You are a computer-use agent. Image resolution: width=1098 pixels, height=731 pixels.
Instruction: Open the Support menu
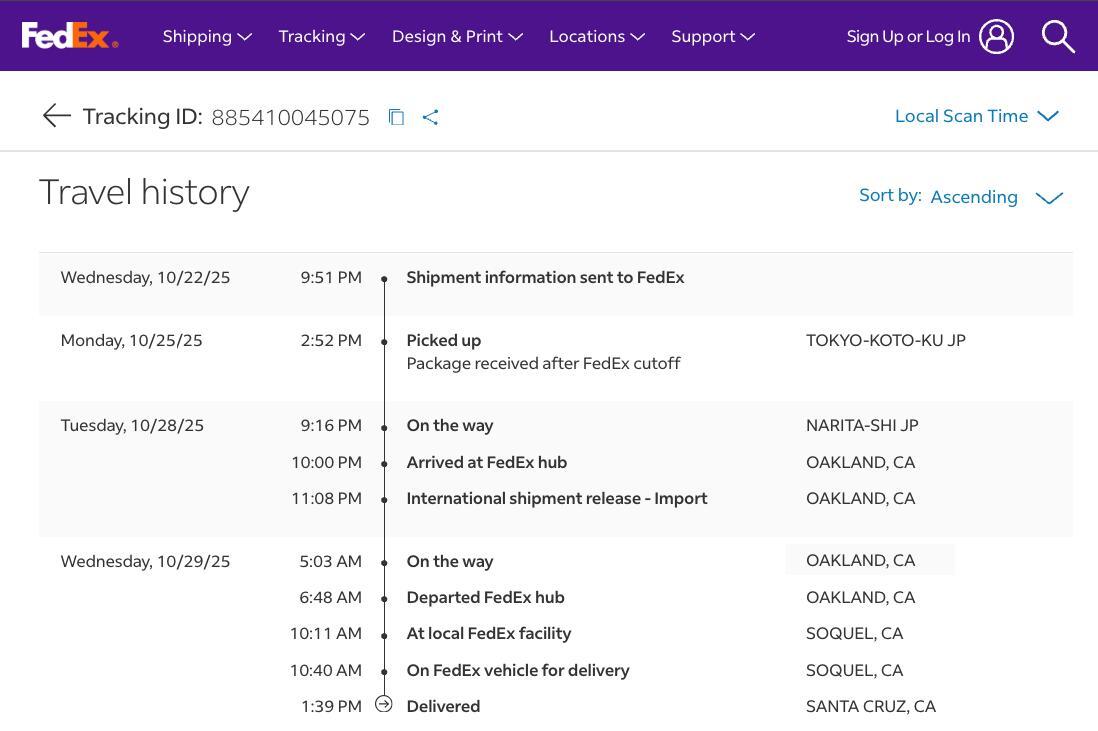tap(712, 36)
